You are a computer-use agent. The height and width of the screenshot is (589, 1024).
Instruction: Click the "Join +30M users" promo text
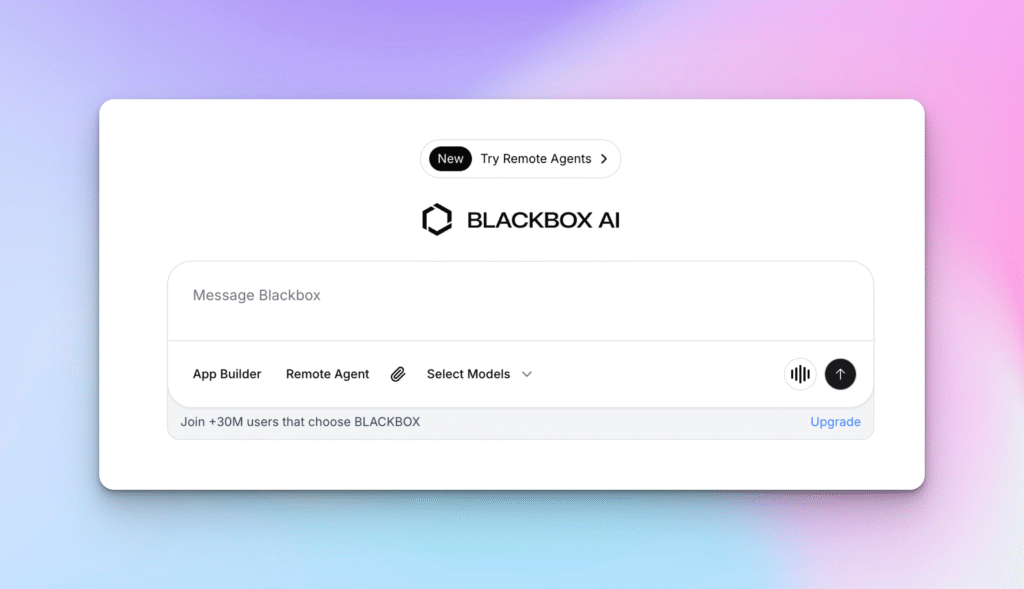(x=300, y=422)
